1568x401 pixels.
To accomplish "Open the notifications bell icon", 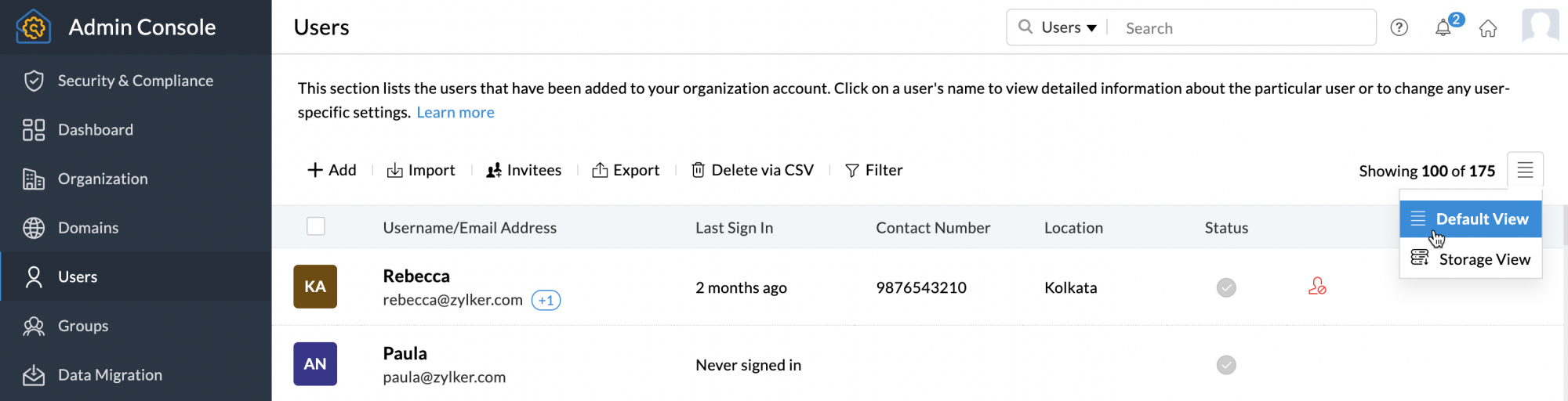I will 1443,28.
